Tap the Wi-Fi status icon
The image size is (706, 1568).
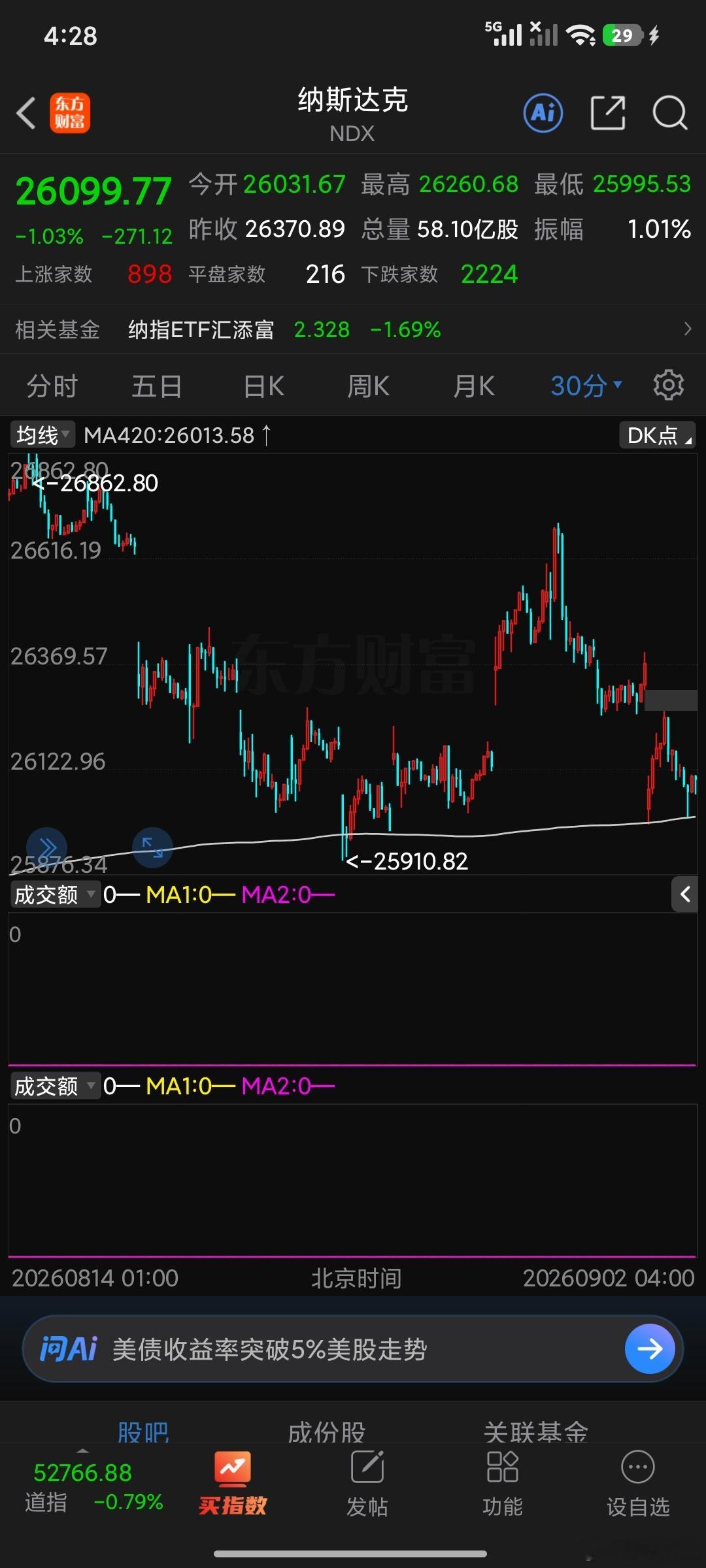point(580,35)
